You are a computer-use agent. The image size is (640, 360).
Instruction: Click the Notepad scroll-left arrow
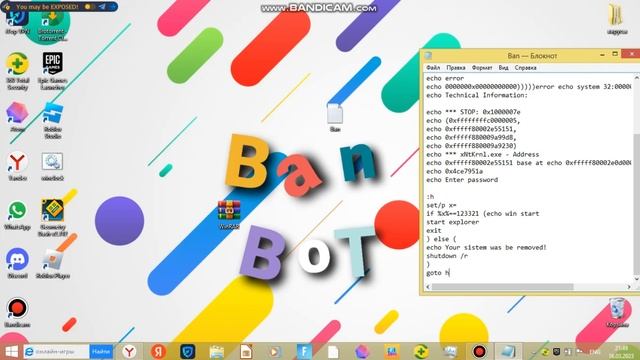tap(427, 287)
